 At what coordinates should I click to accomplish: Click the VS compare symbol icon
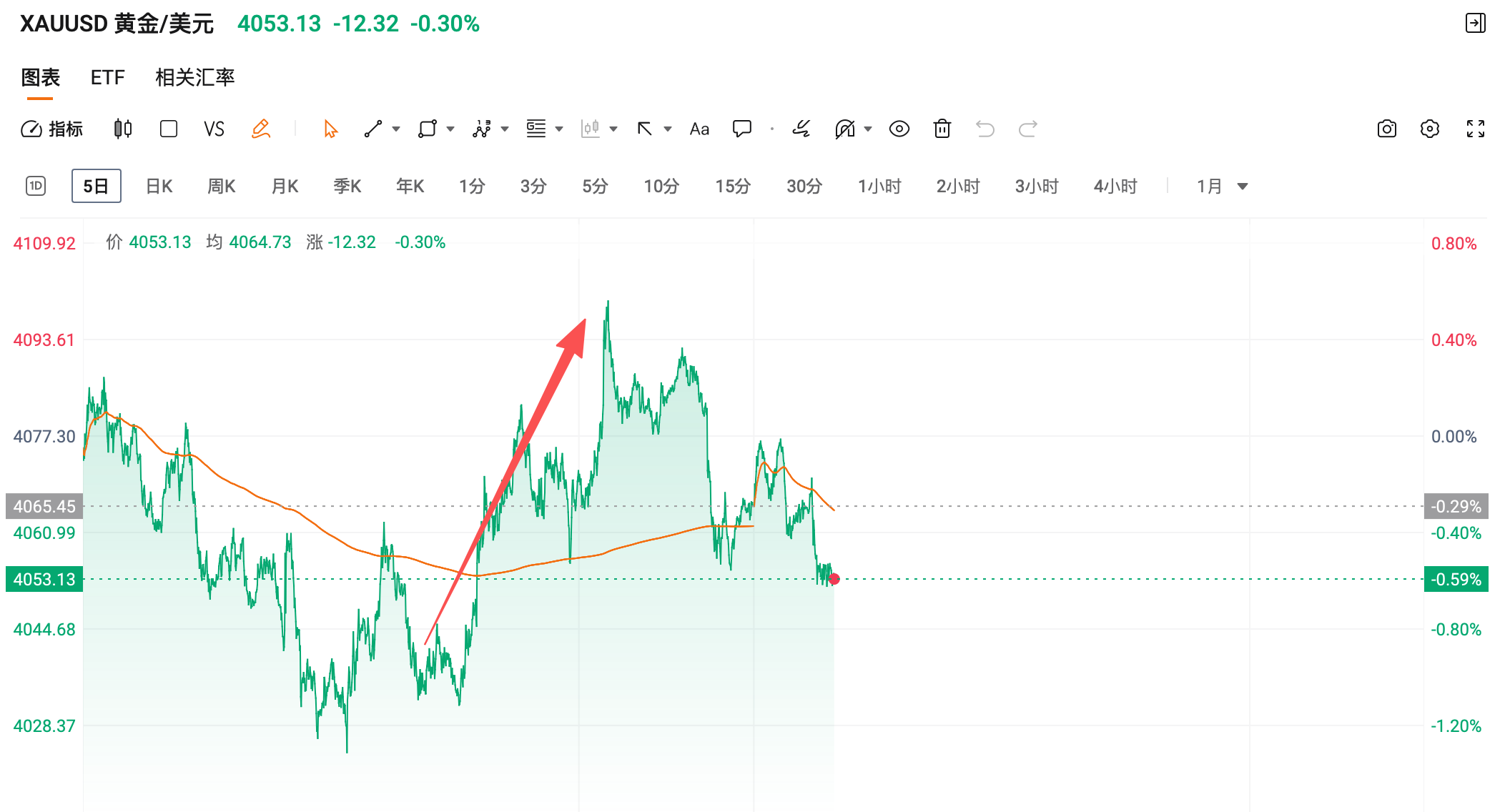click(x=213, y=129)
